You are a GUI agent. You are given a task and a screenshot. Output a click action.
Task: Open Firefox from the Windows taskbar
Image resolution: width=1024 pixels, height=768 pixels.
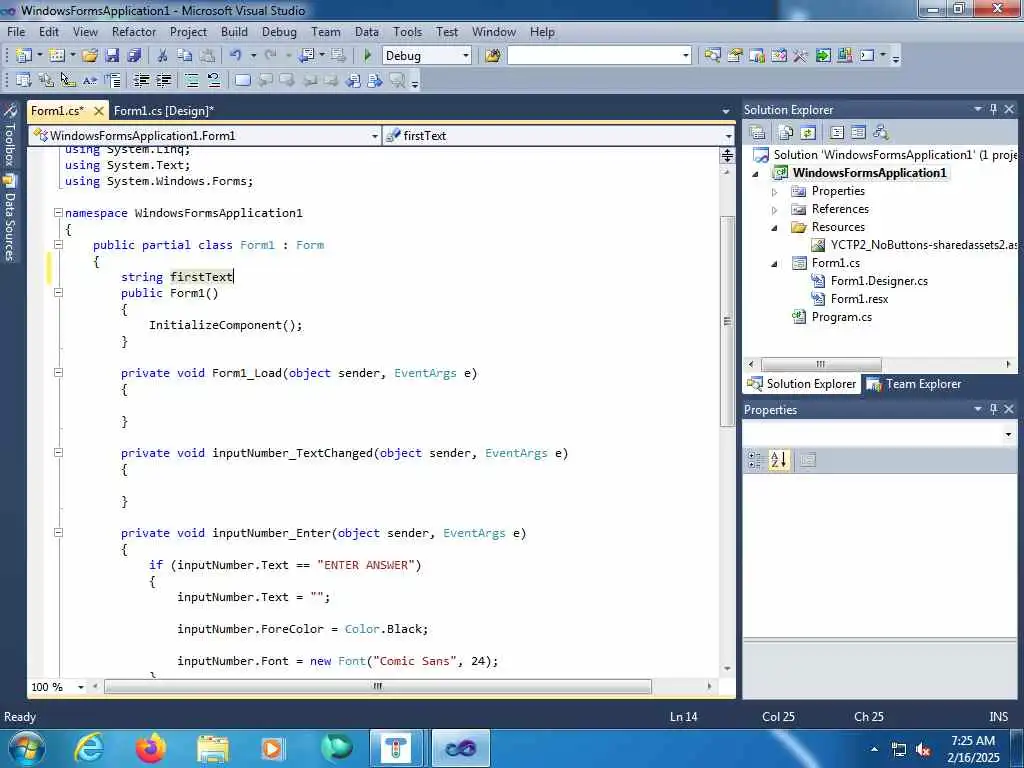(150, 748)
